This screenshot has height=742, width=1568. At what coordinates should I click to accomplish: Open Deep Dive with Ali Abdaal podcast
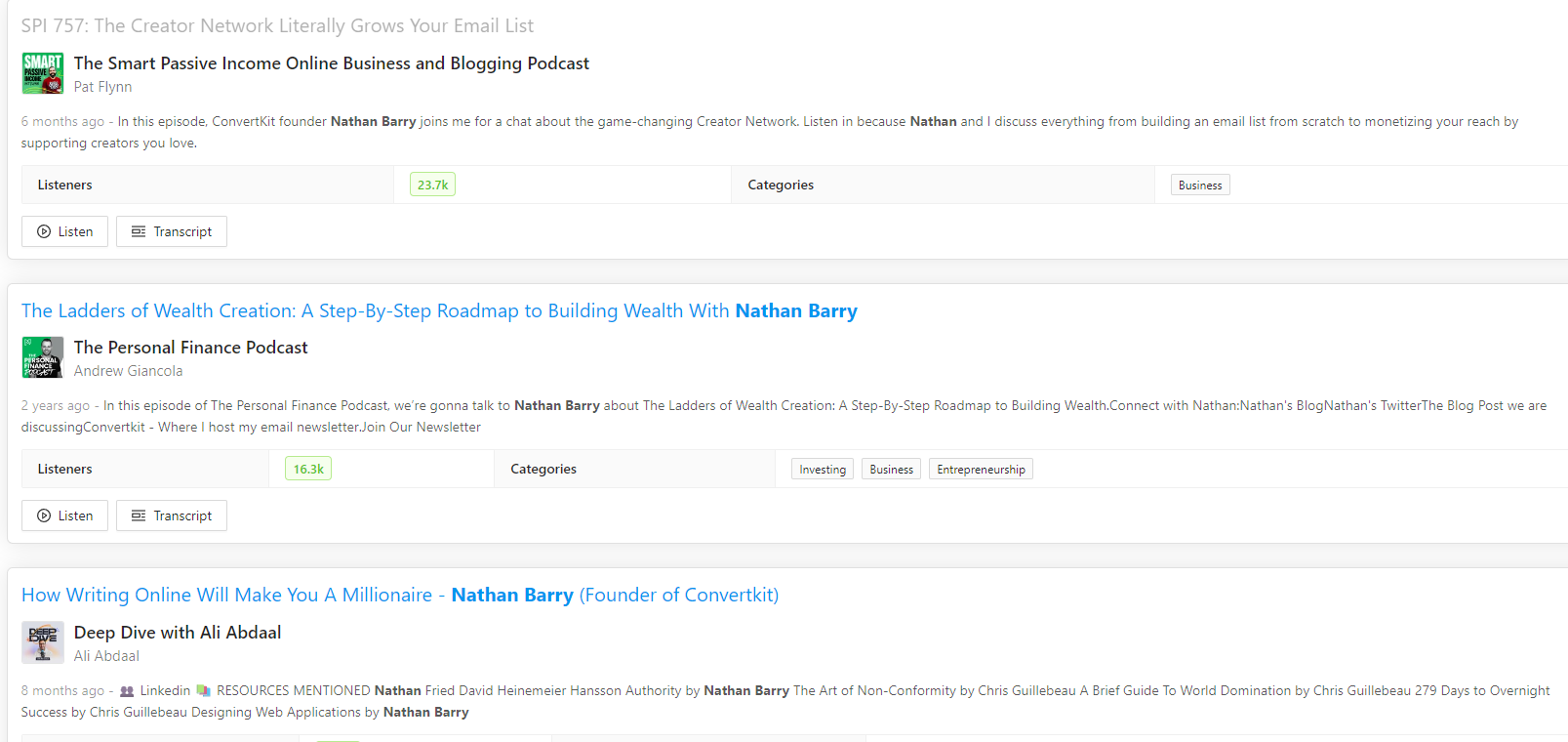coord(178,633)
